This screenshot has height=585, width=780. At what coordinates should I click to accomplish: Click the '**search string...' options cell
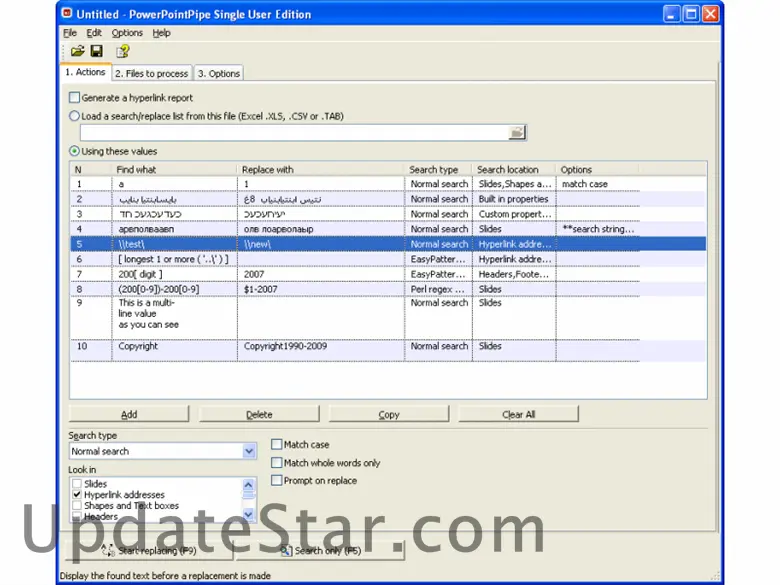click(x=598, y=229)
